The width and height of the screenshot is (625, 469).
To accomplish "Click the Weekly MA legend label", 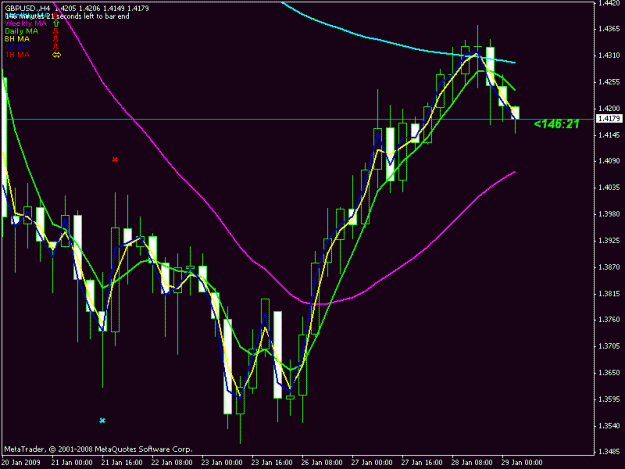I will pos(26,24).
